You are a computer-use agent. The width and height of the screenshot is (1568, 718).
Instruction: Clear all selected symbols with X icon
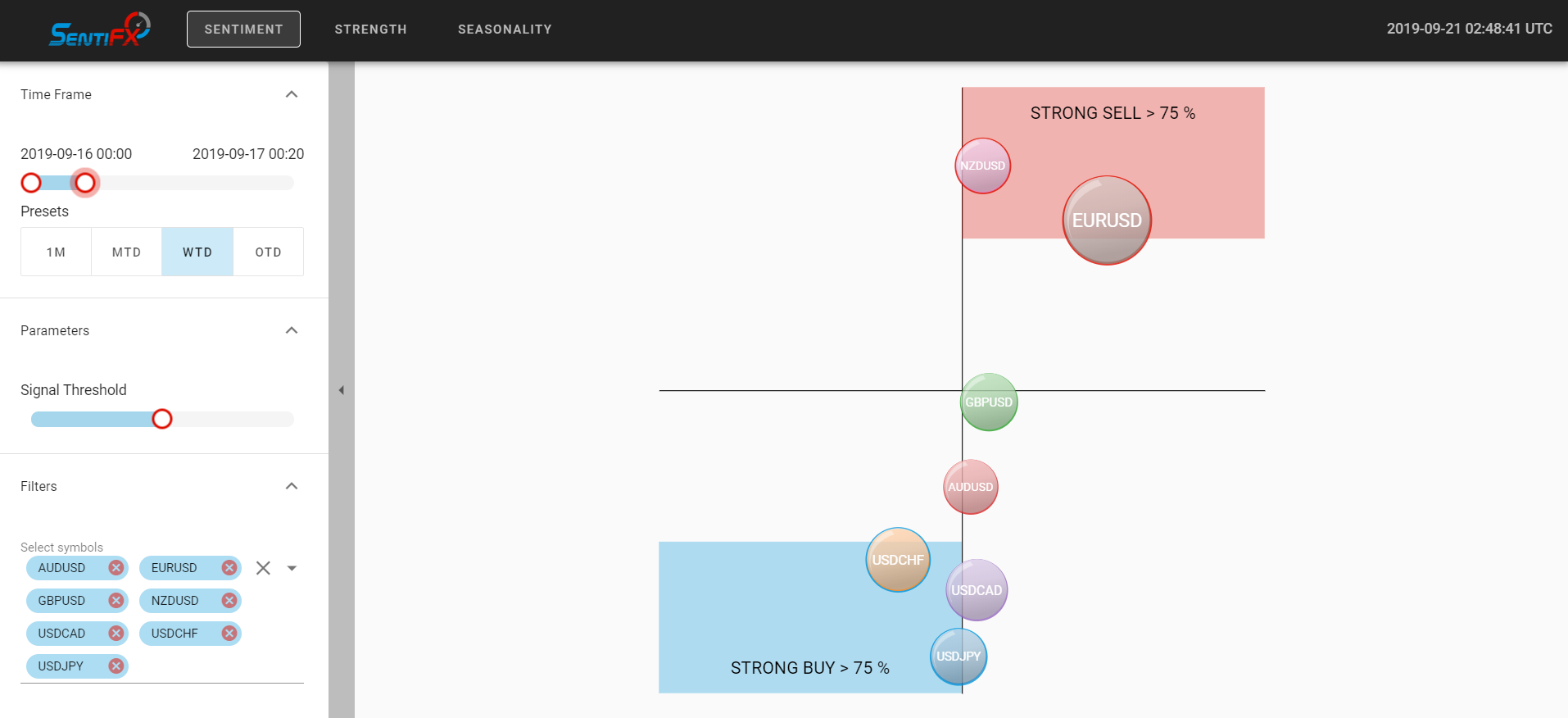click(x=263, y=568)
